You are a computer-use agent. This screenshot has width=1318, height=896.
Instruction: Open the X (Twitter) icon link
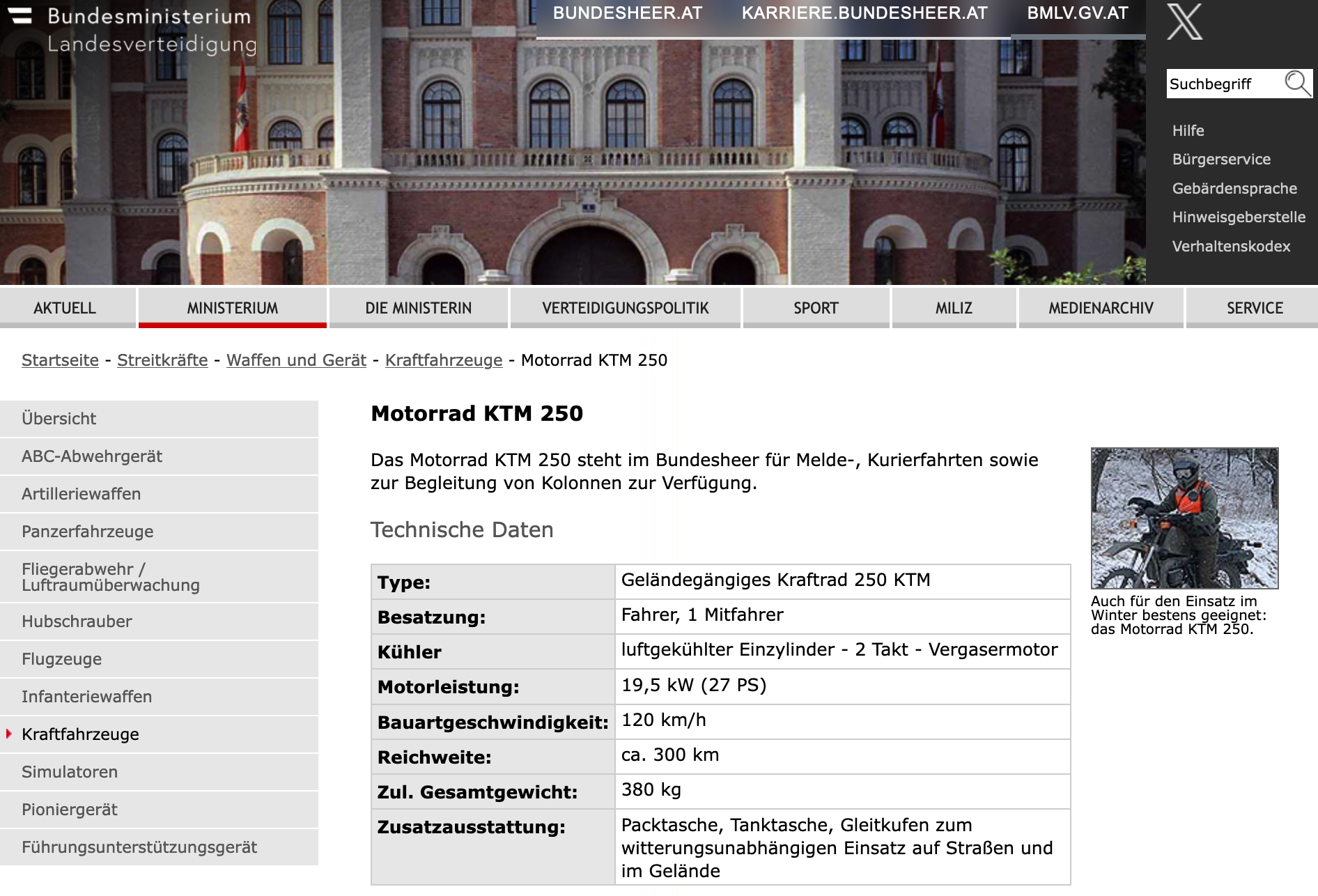click(1184, 21)
